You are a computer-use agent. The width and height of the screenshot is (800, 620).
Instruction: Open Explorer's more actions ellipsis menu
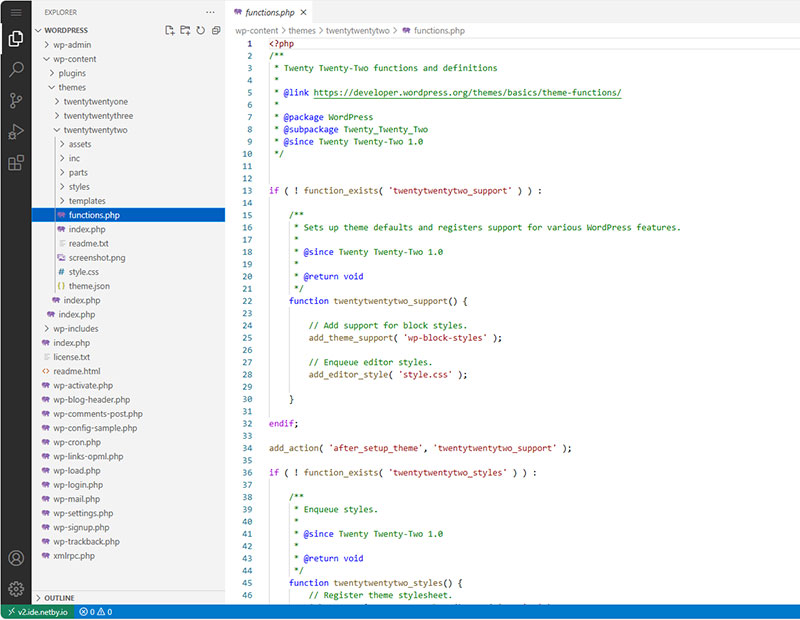coord(210,12)
